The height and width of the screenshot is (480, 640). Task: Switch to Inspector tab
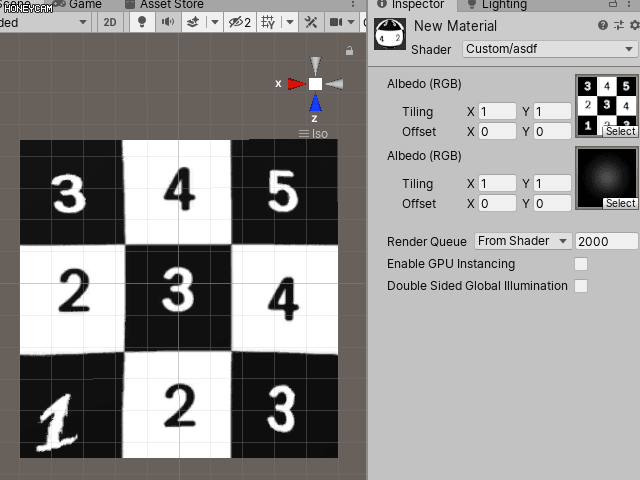410,4
